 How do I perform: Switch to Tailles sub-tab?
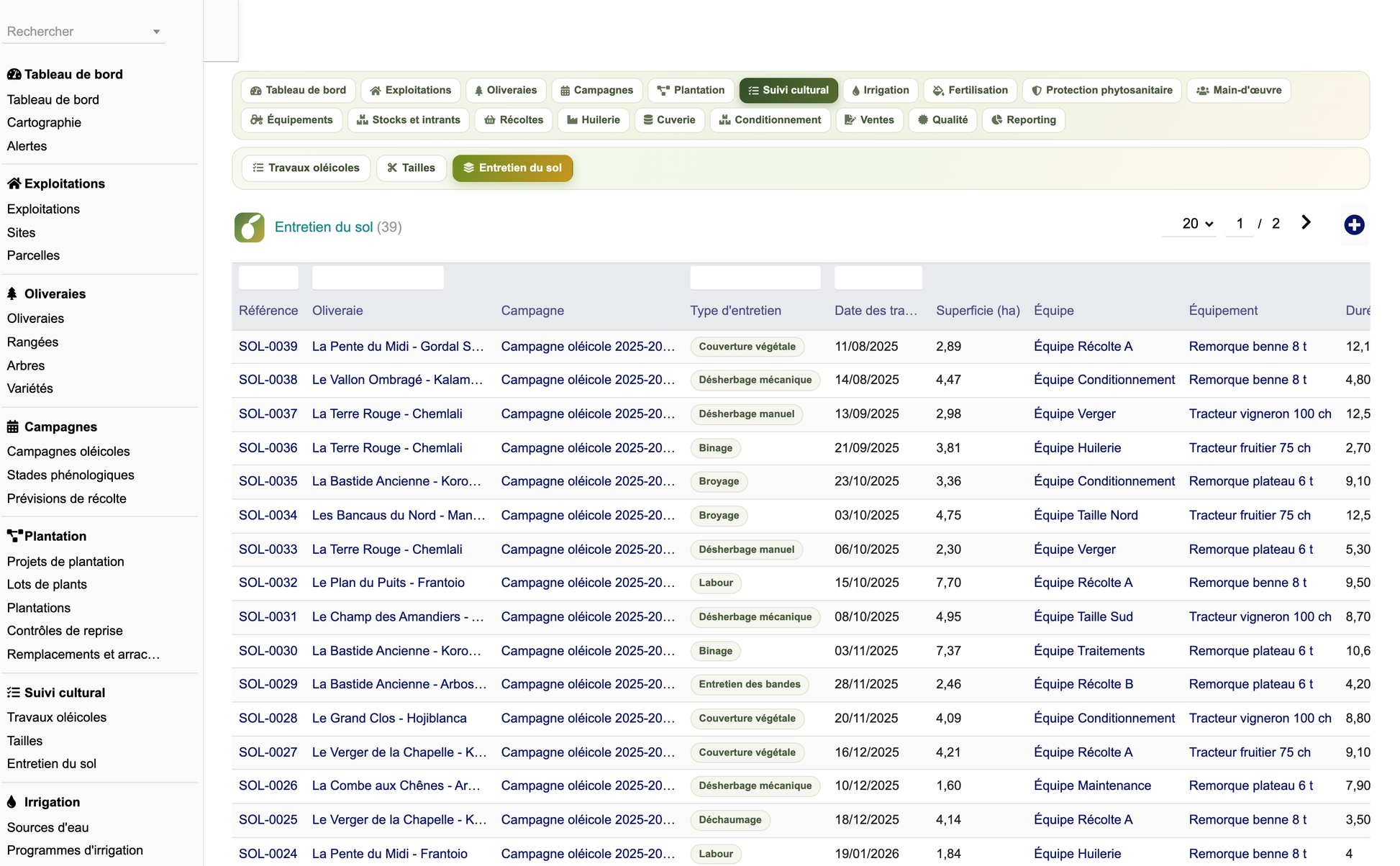[x=411, y=168]
